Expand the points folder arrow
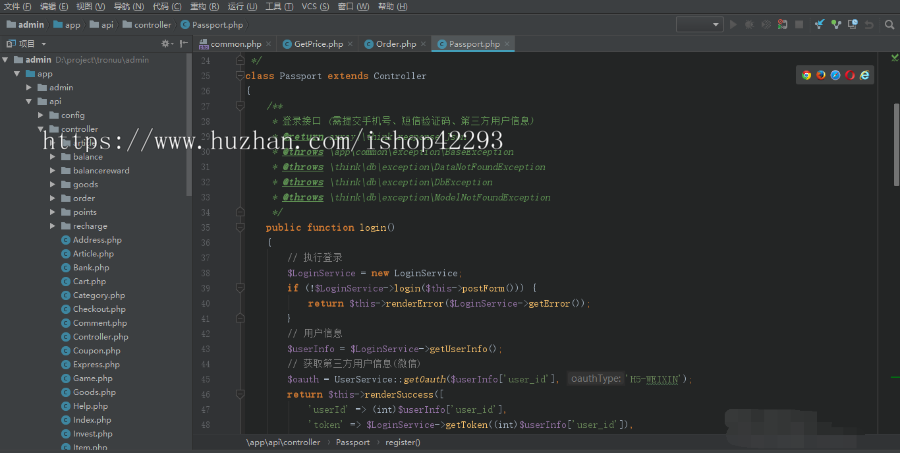This screenshot has height=453, width=900. pyautogui.click(x=52, y=212)
